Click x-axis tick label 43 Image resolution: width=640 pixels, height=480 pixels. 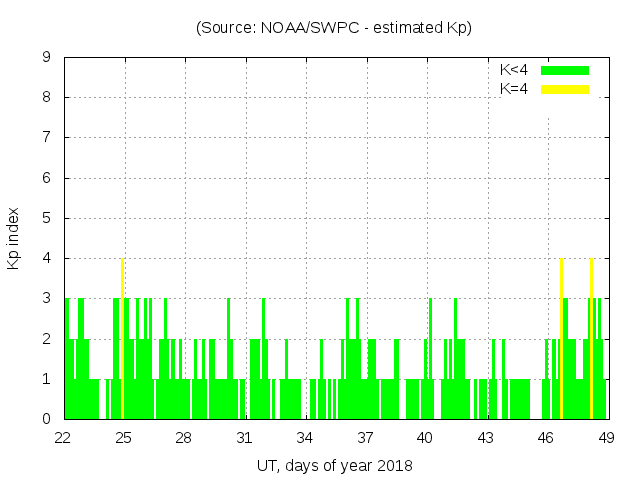pyautogui.click(x=485, y=437)
